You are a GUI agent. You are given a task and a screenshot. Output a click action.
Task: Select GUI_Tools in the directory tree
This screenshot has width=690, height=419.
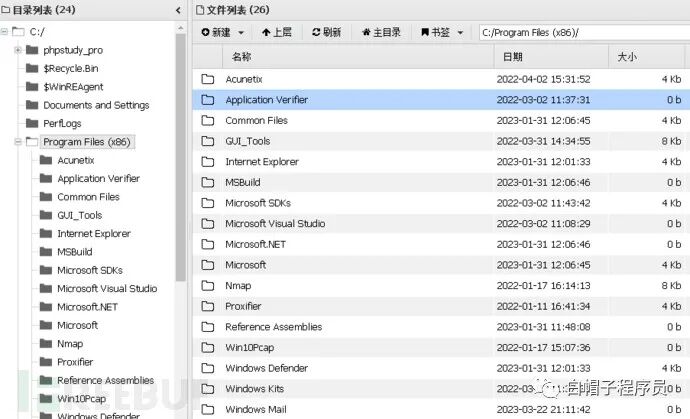80,215
